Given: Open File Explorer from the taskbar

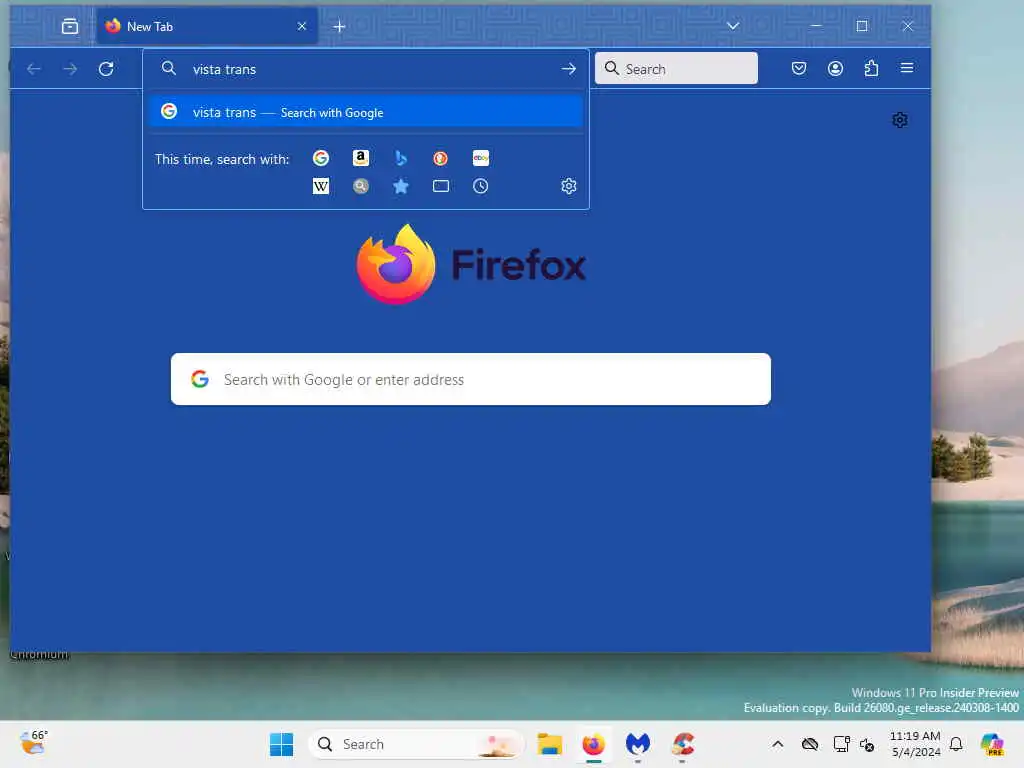Looking at the screenshot, I should point(549,744).
